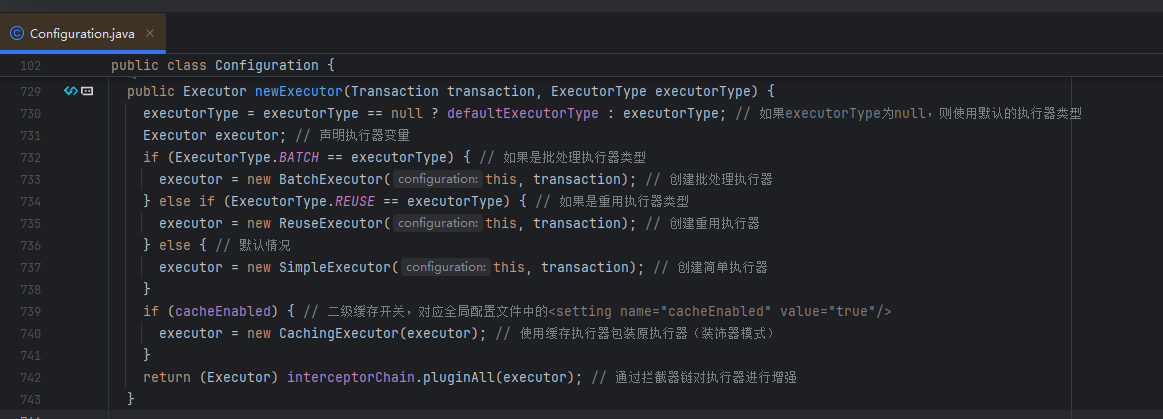The image size is (1163, 419).
Task: Click the Configuration.java class file icon
Action: 17,33
